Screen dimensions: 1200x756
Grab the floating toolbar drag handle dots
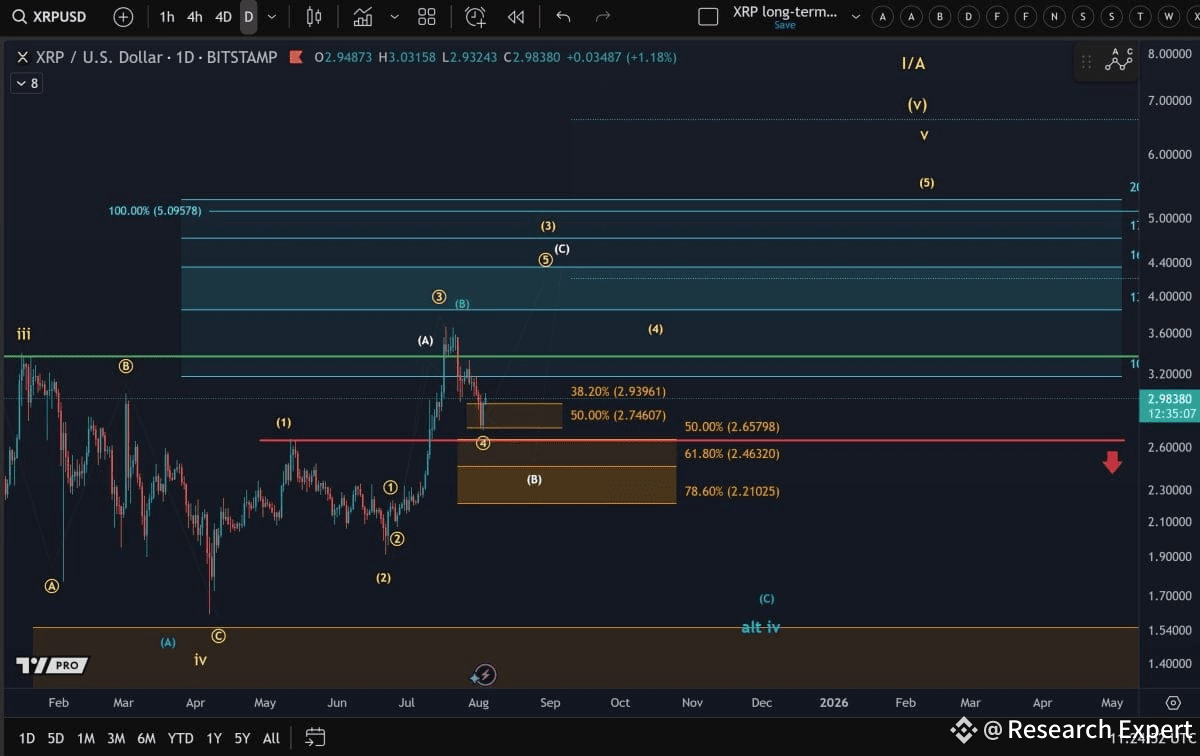(x=1087, y=62)
